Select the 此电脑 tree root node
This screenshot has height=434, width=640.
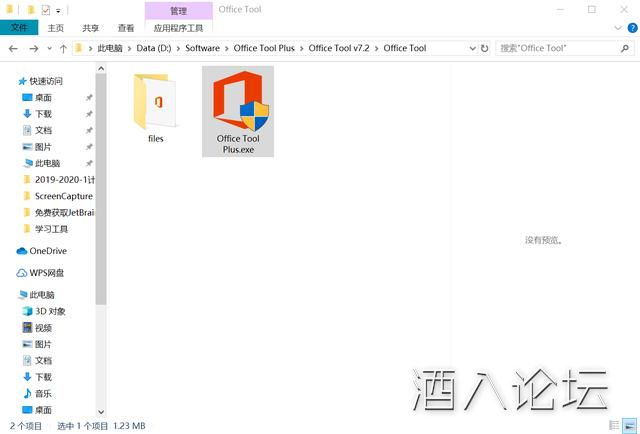pos(42,295)
